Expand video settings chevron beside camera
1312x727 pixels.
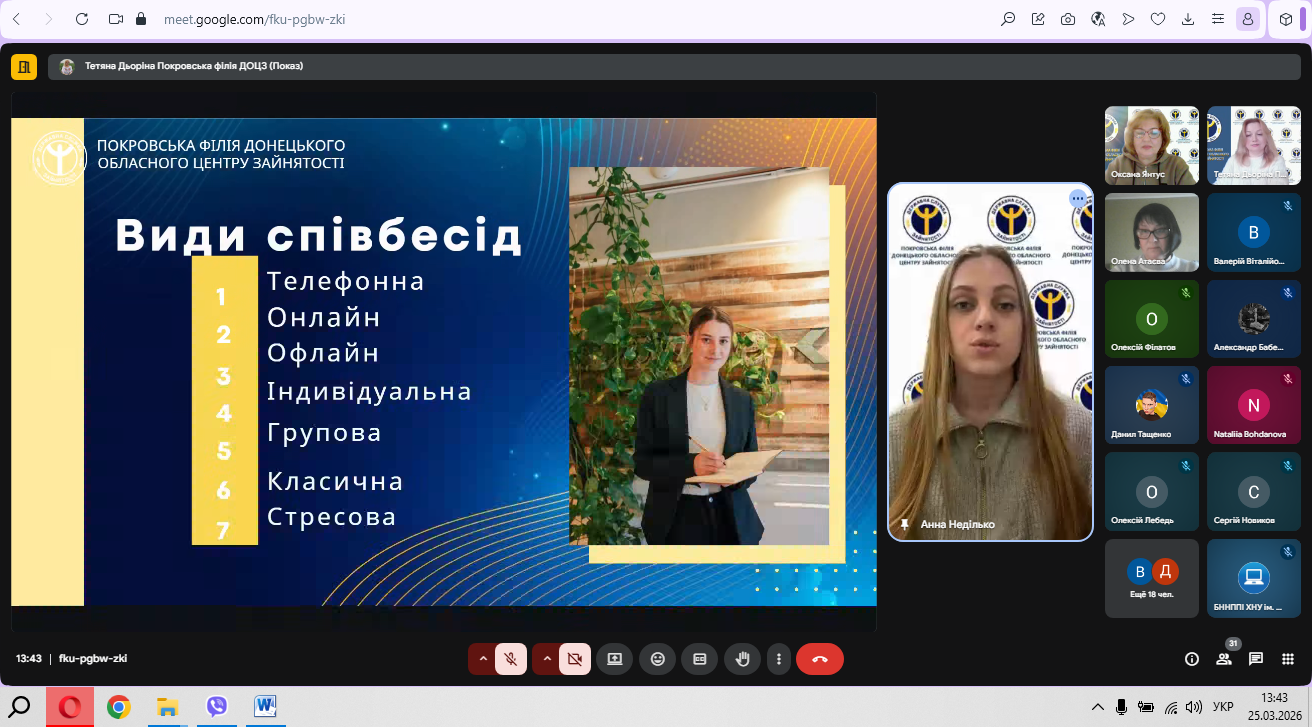tap(546, 659)
